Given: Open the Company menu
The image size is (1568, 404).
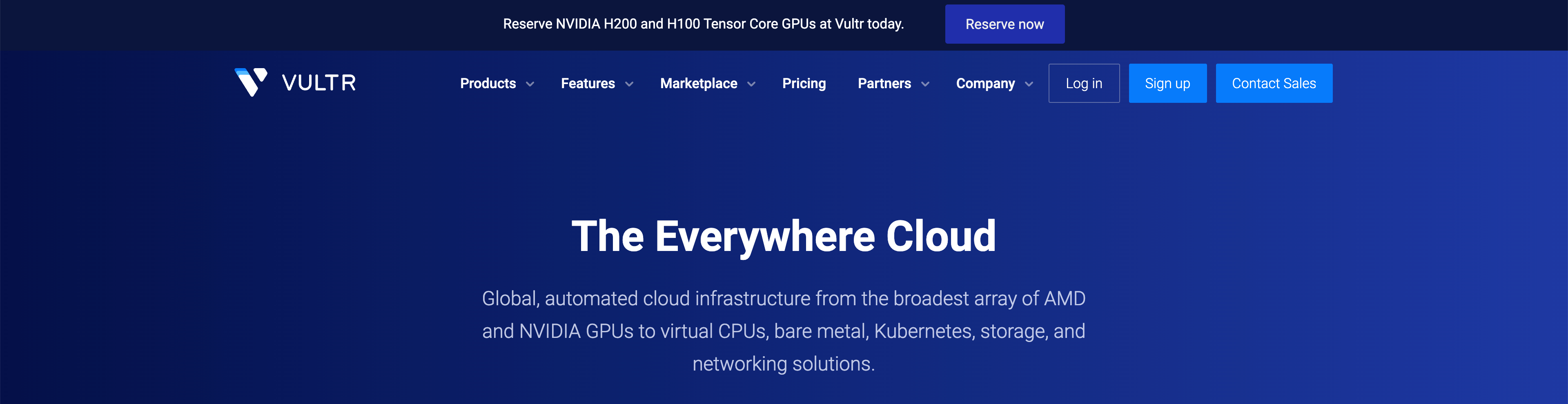Looking at the screenshot, I should point(985,83).
